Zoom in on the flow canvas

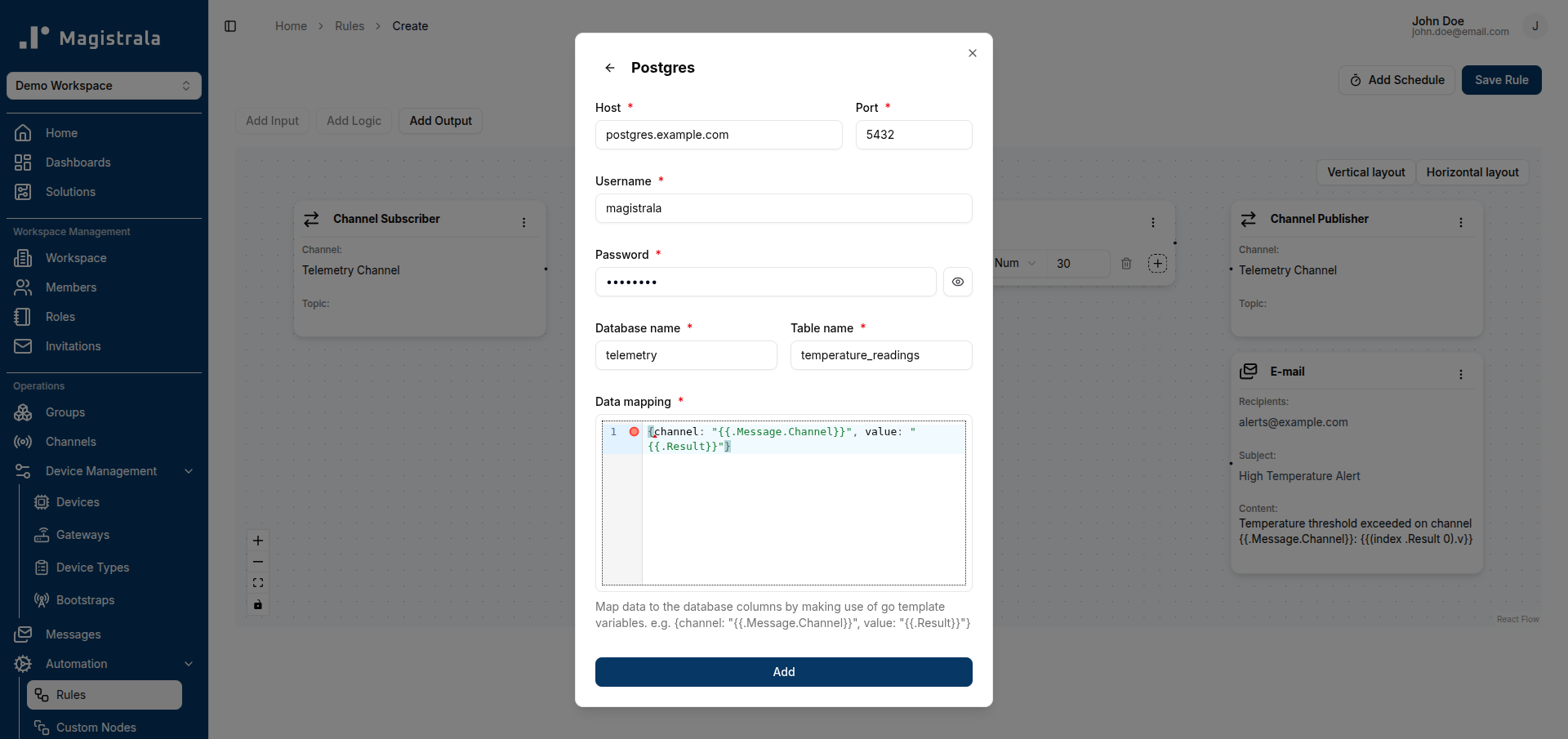[258, 541]
